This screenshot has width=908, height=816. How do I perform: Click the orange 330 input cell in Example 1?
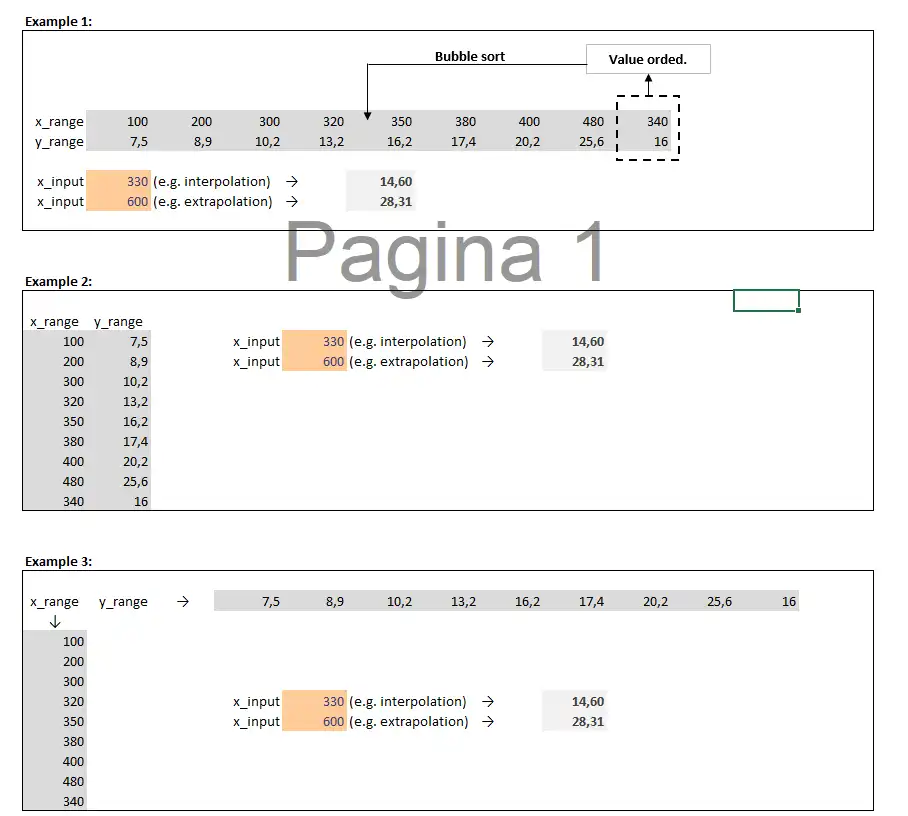[x=119, y=181]
